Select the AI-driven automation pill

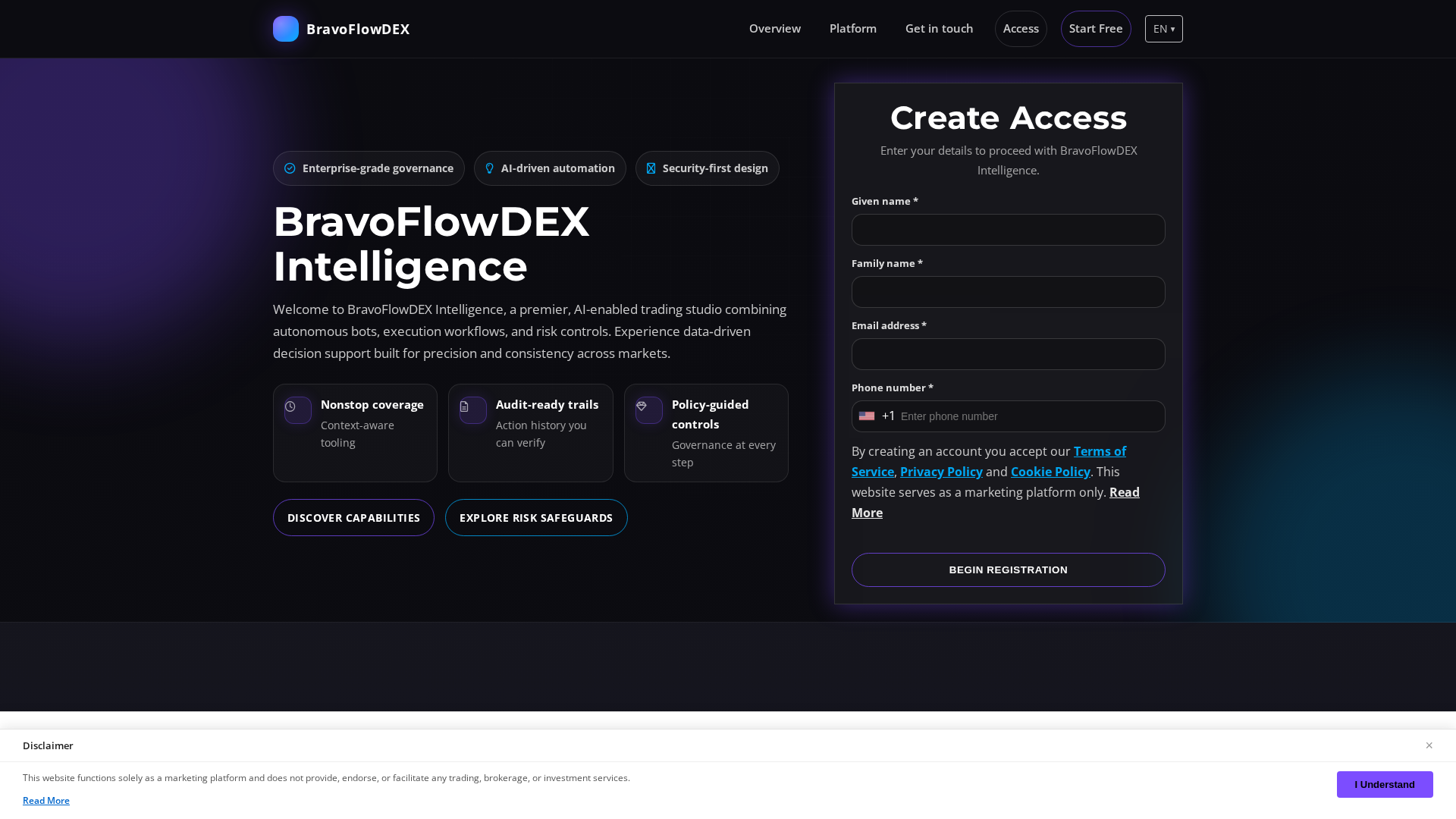[x=550, y=168]
